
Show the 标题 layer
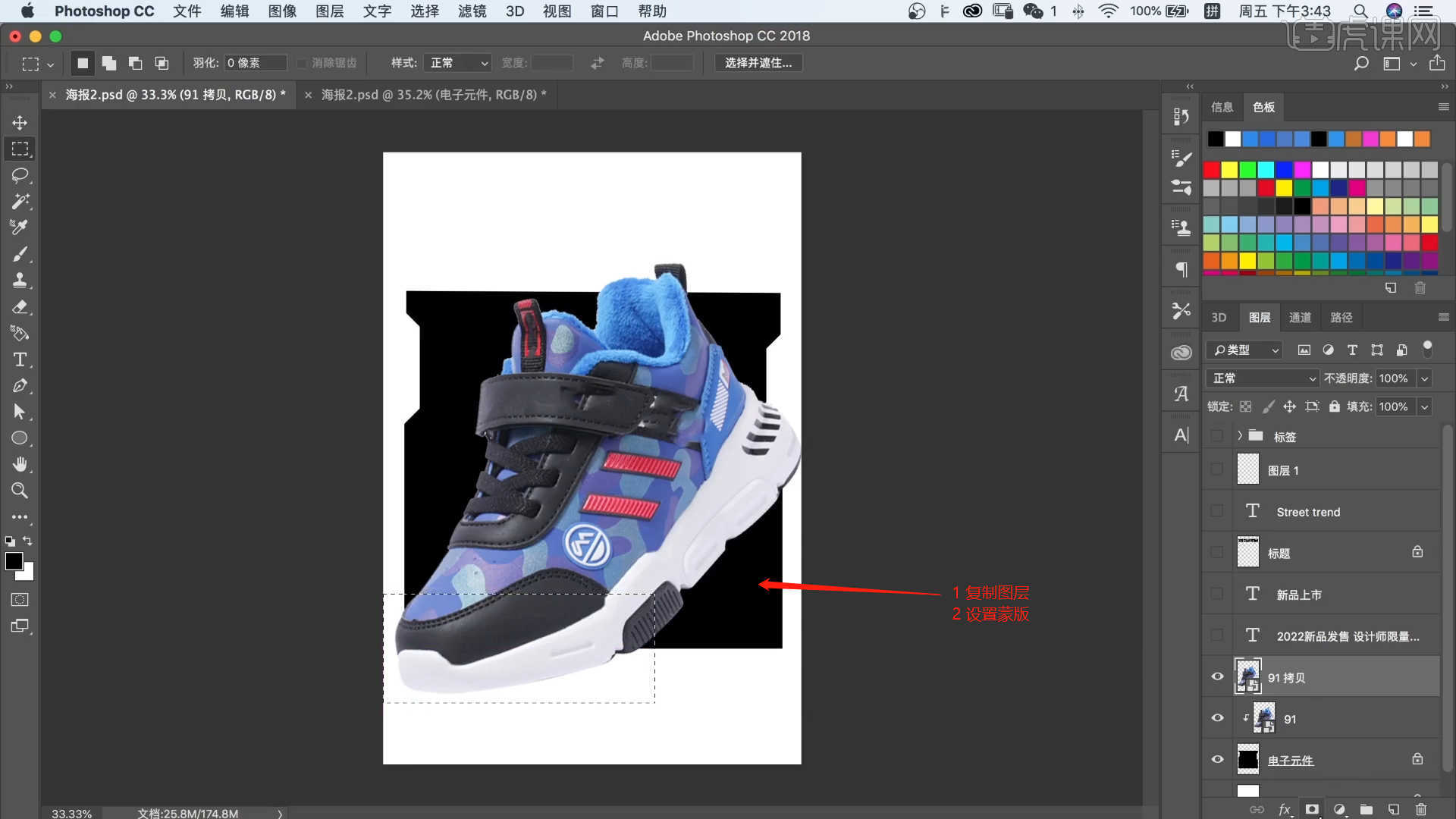(1218, 553)
